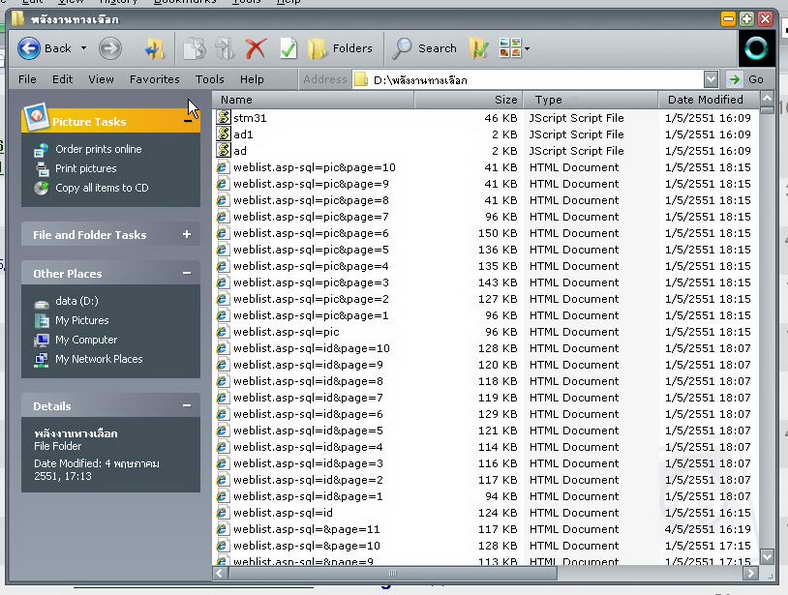Select the stm31 JScript file icon

click(224, 118)
